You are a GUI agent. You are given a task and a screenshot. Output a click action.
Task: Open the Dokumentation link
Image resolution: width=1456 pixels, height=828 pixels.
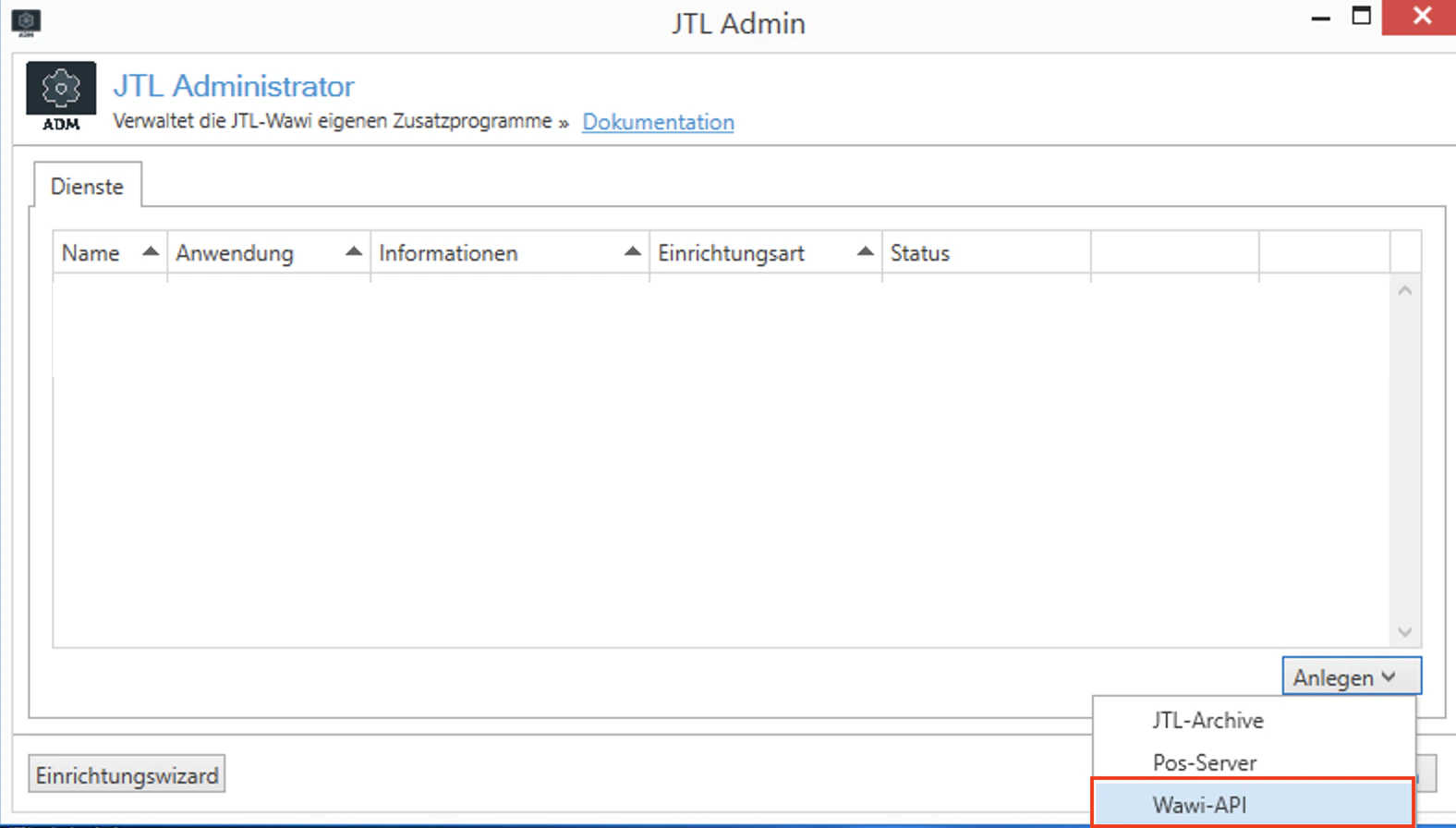tap(658, 122)
